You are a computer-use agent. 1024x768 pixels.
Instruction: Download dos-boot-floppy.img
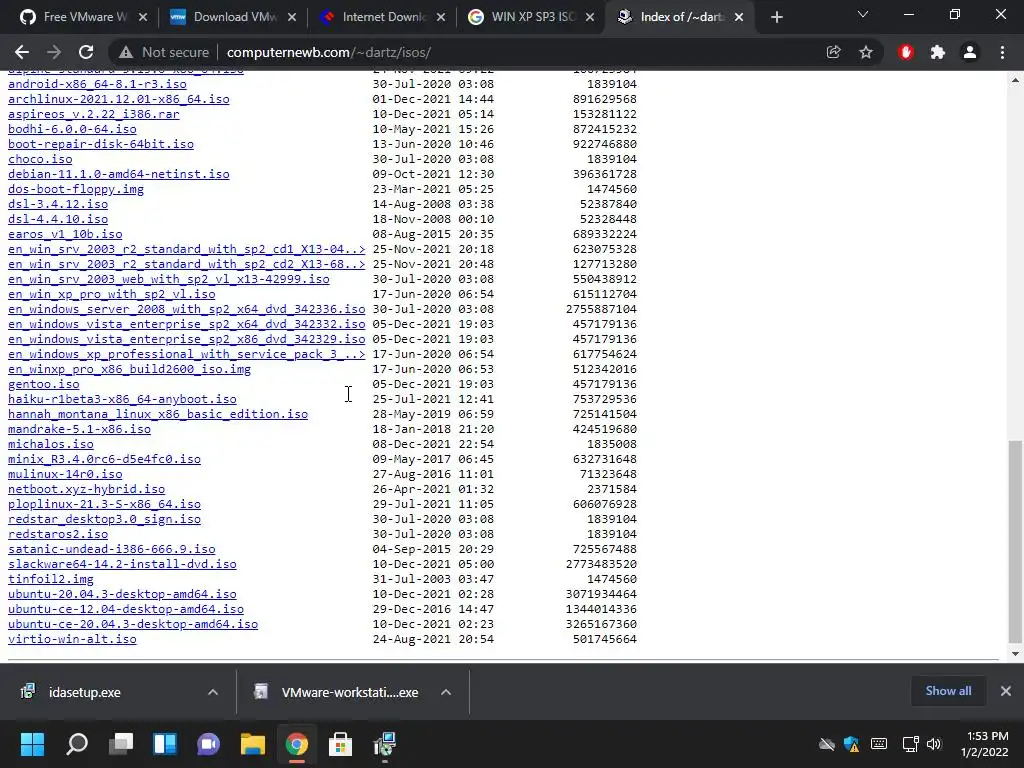[76, 189]
